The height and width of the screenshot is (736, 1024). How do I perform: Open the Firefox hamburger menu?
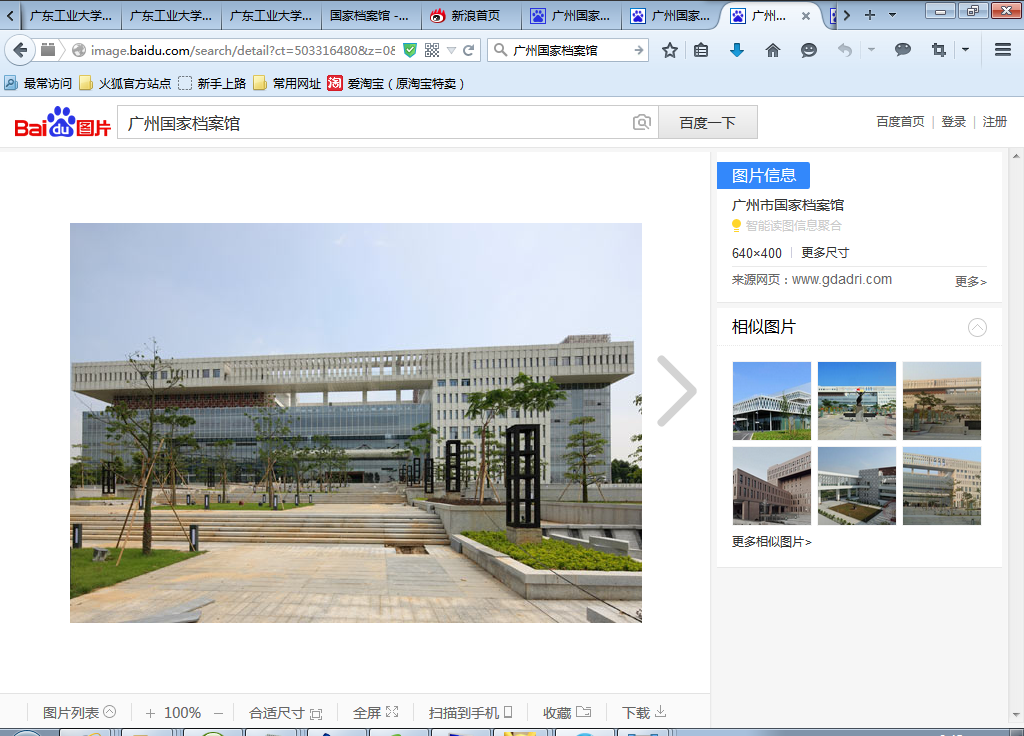1002,50
